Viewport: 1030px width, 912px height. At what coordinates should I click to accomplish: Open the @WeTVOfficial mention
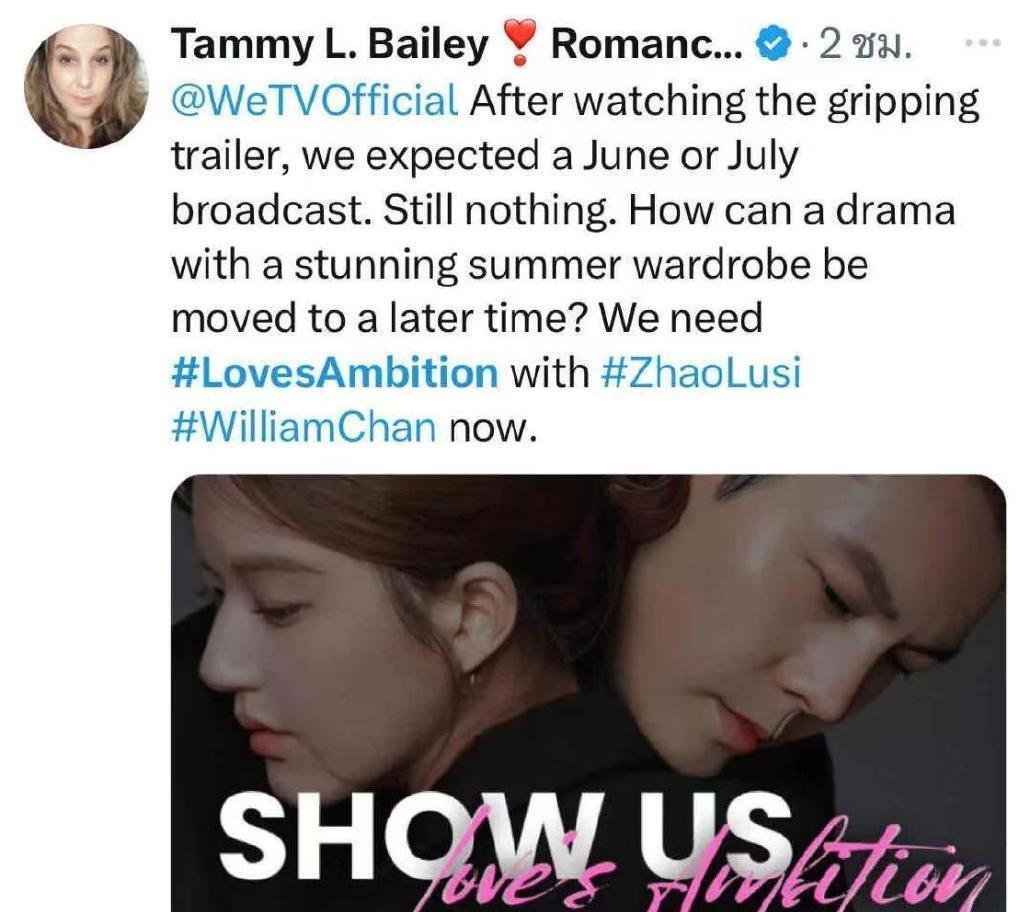315,101
